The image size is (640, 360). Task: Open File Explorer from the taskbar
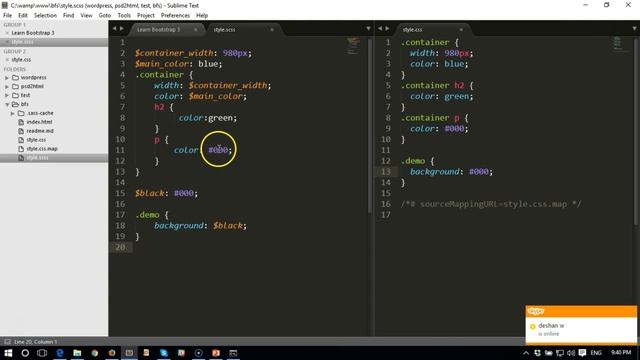tap(77, 353)
